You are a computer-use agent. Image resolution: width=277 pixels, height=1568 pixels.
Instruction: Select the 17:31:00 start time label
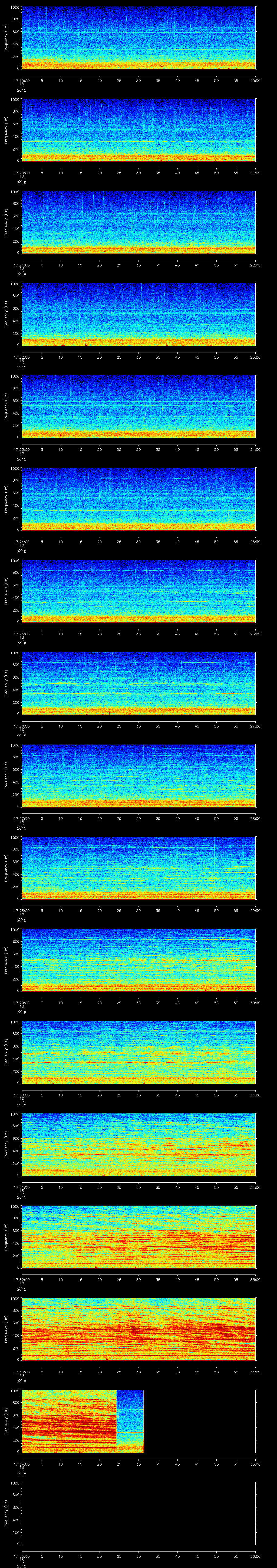(21, 1187)
